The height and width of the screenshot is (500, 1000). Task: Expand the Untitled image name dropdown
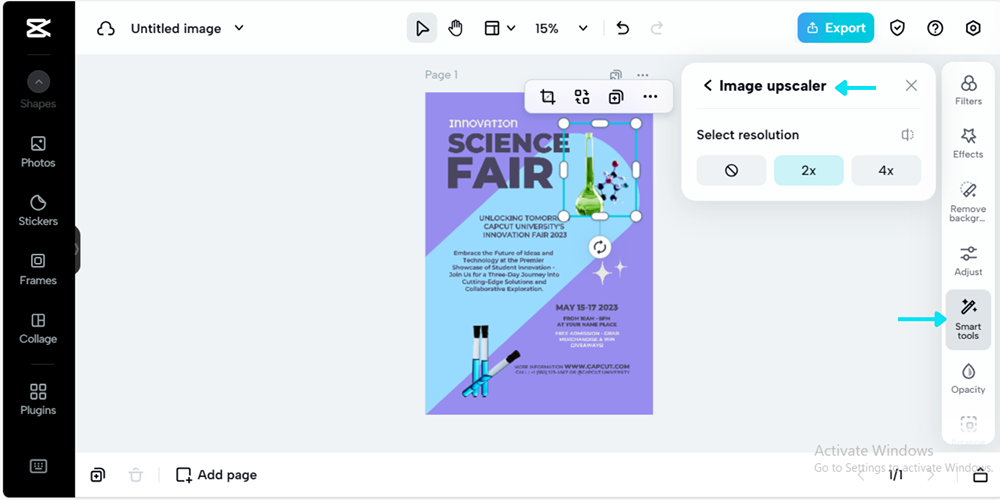[x=239, y=28]
